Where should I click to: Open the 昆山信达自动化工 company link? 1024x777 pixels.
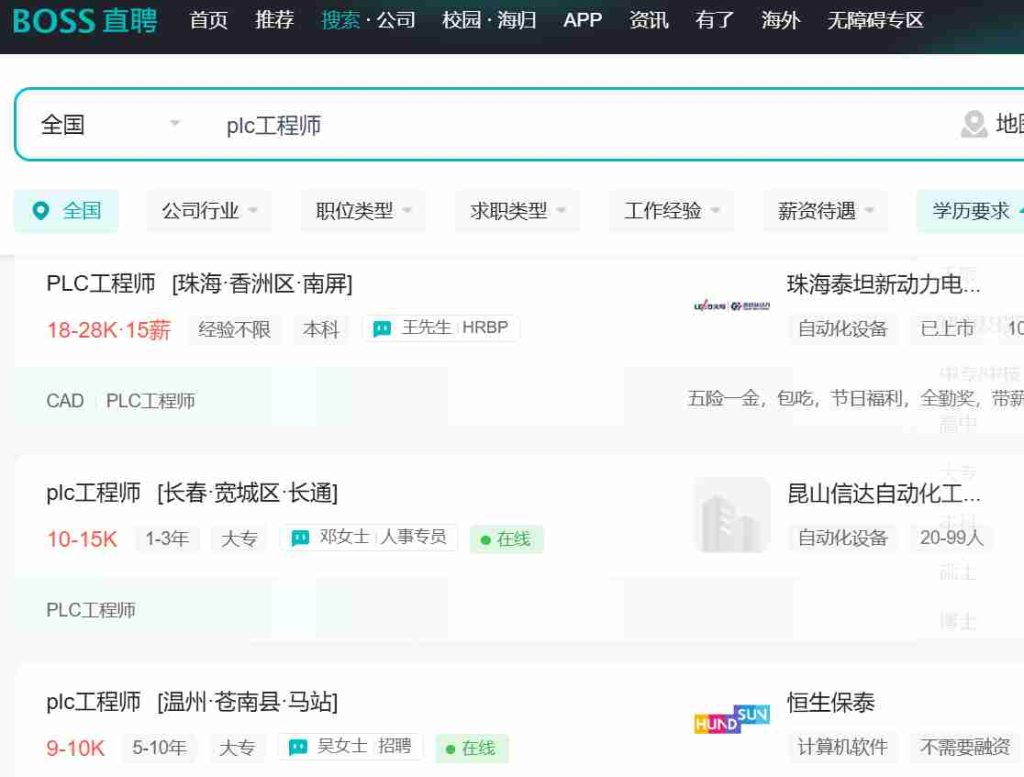883,493
